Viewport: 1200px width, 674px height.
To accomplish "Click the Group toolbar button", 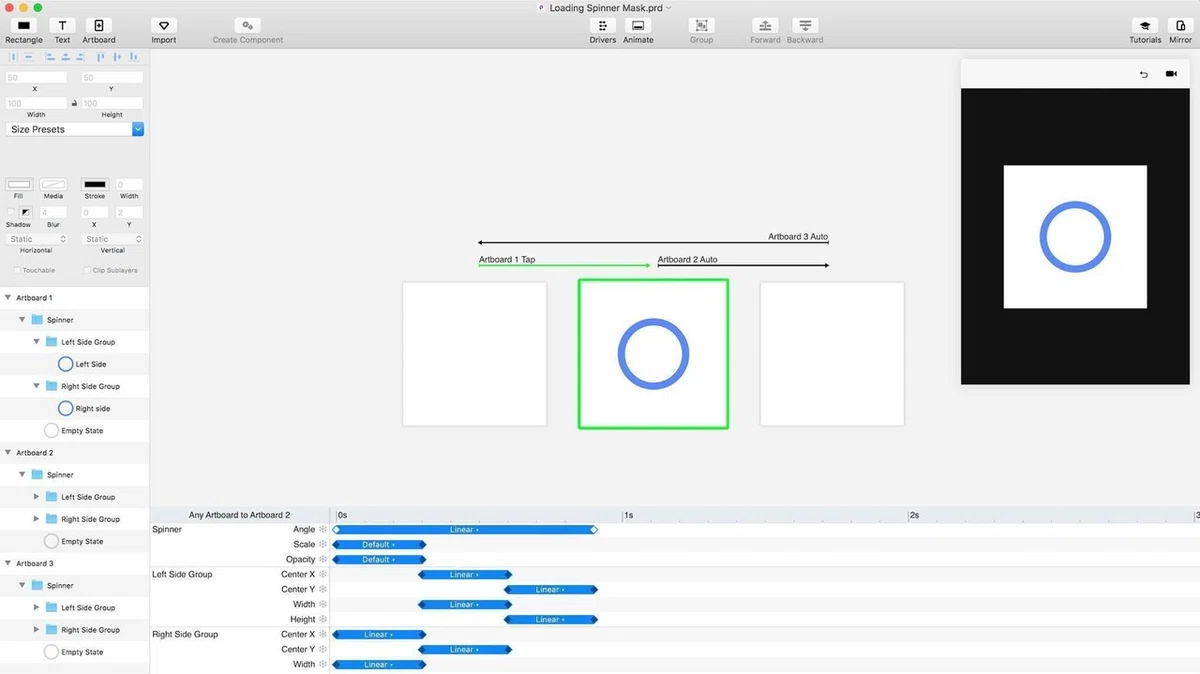I will (x=701, y=25).
